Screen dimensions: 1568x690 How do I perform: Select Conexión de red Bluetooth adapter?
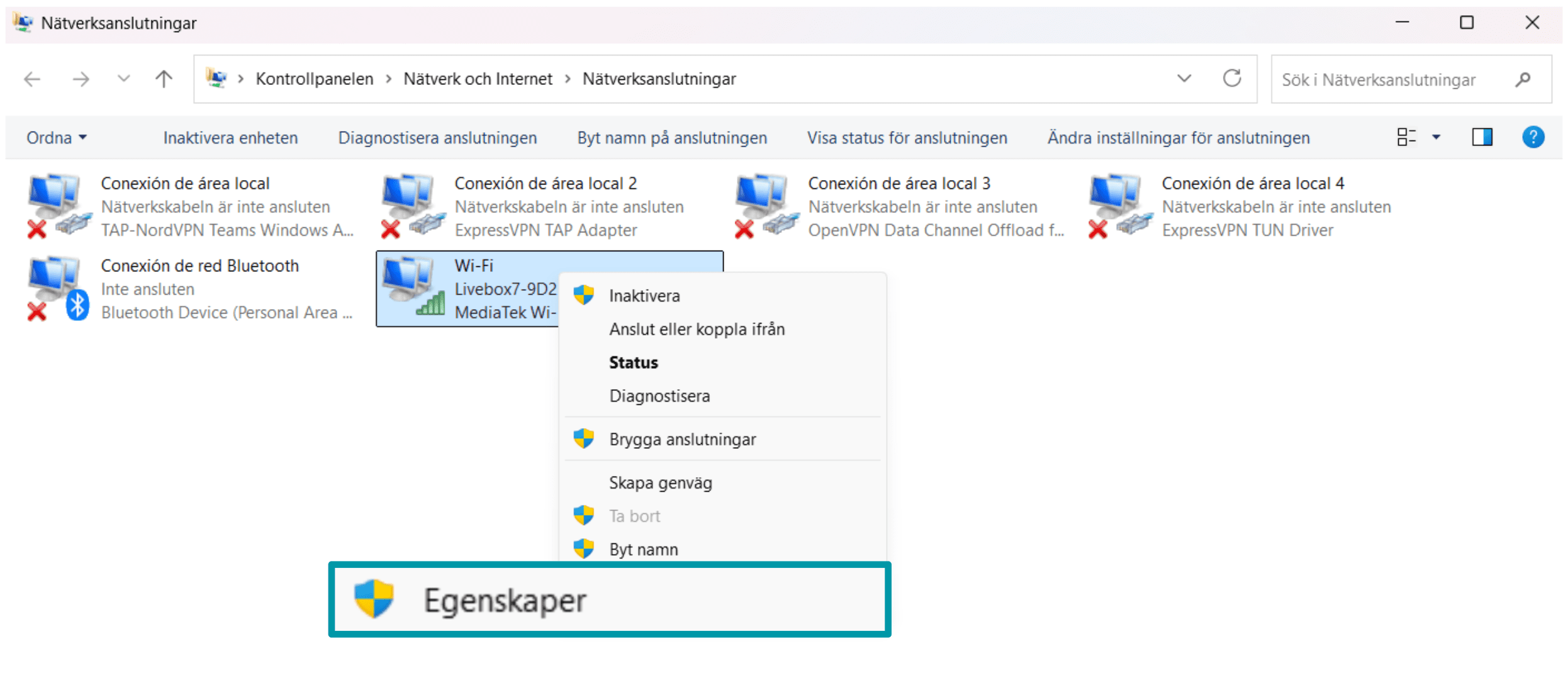point(199,266)
